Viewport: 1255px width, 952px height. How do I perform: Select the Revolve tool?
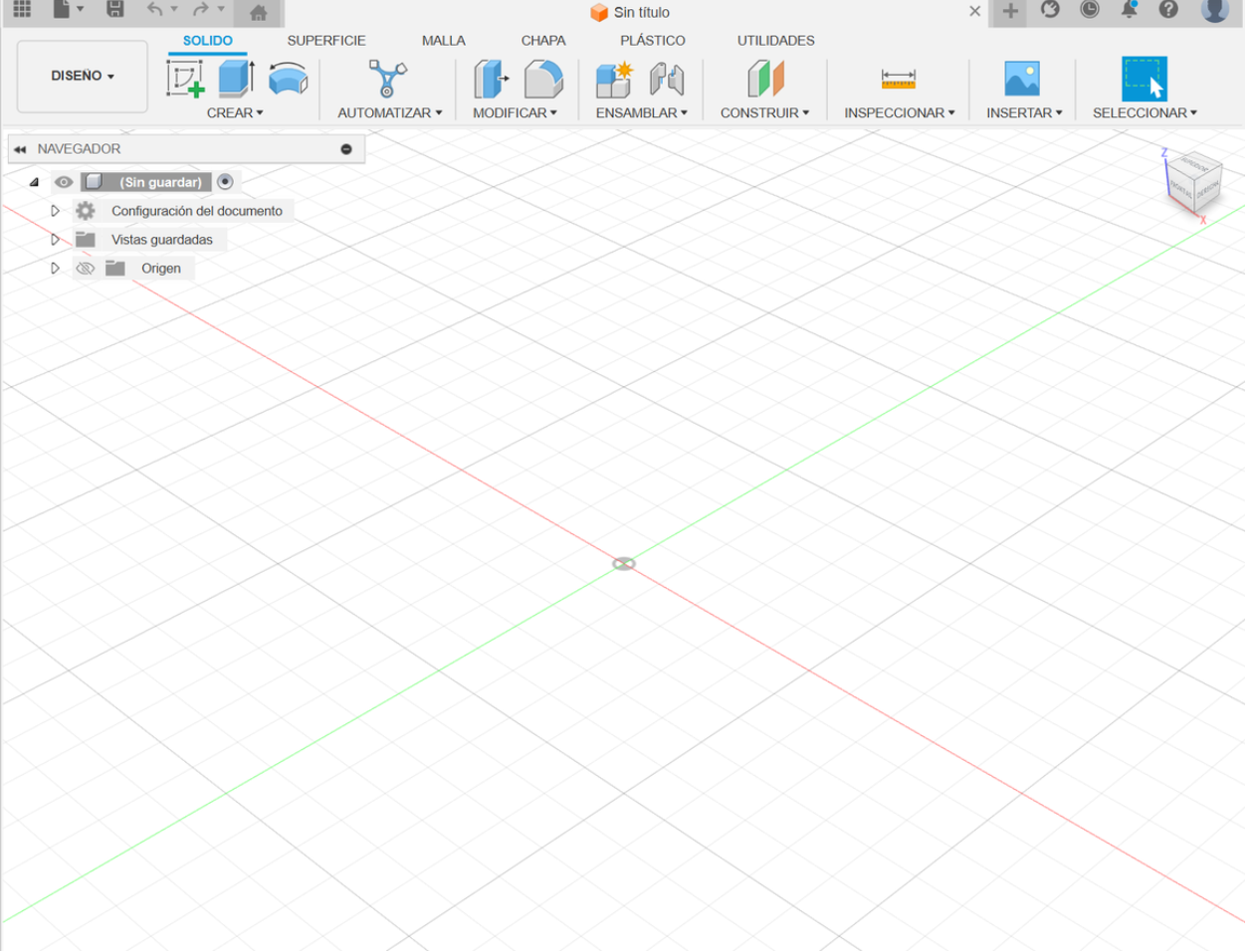(289, 79)
